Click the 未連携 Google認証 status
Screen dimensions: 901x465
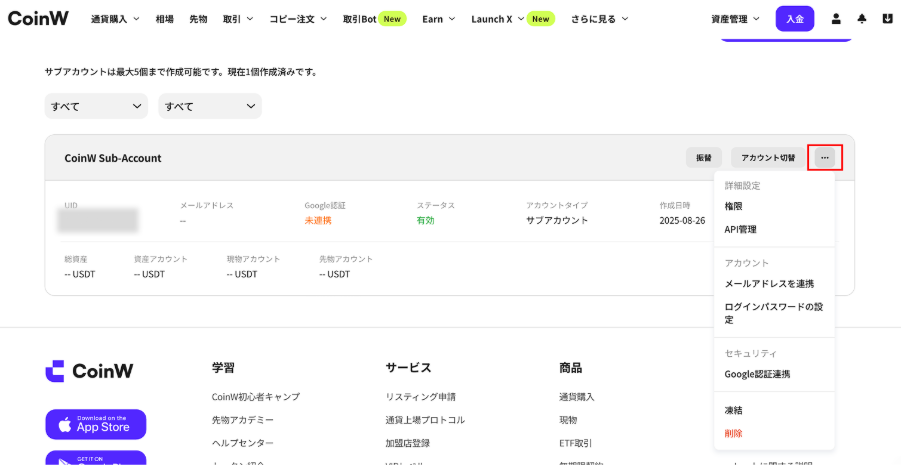318,220
